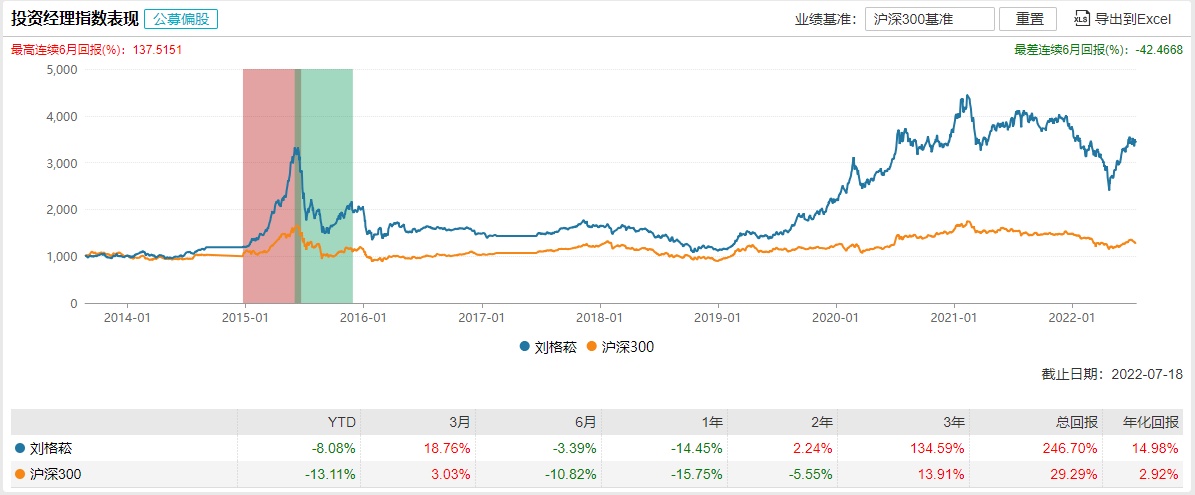1195x495 pixels.
Task: Click the blue legend dot for 刘格菘
Action: [524, 347]
